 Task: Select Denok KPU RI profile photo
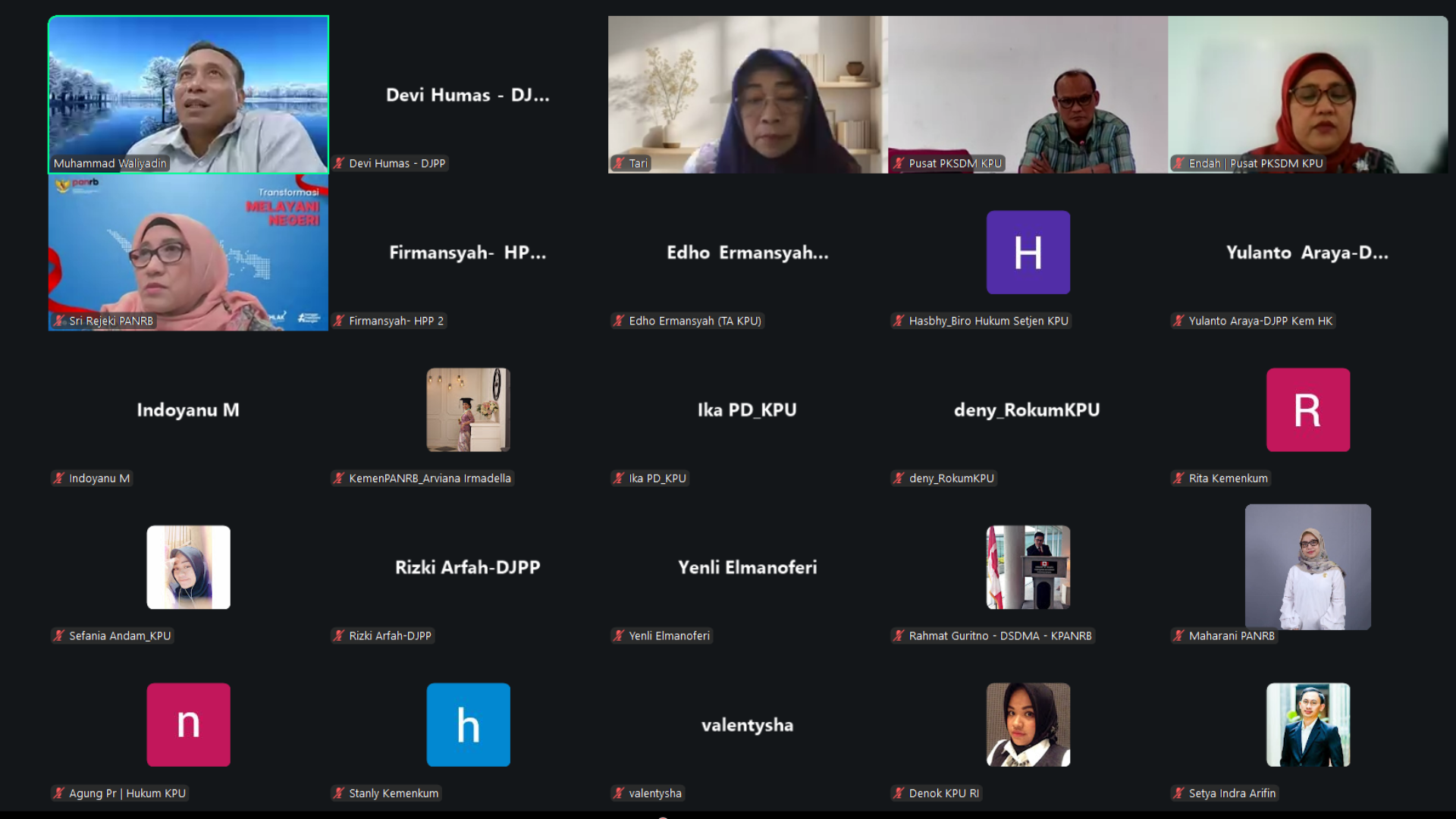click(1028, 725)
